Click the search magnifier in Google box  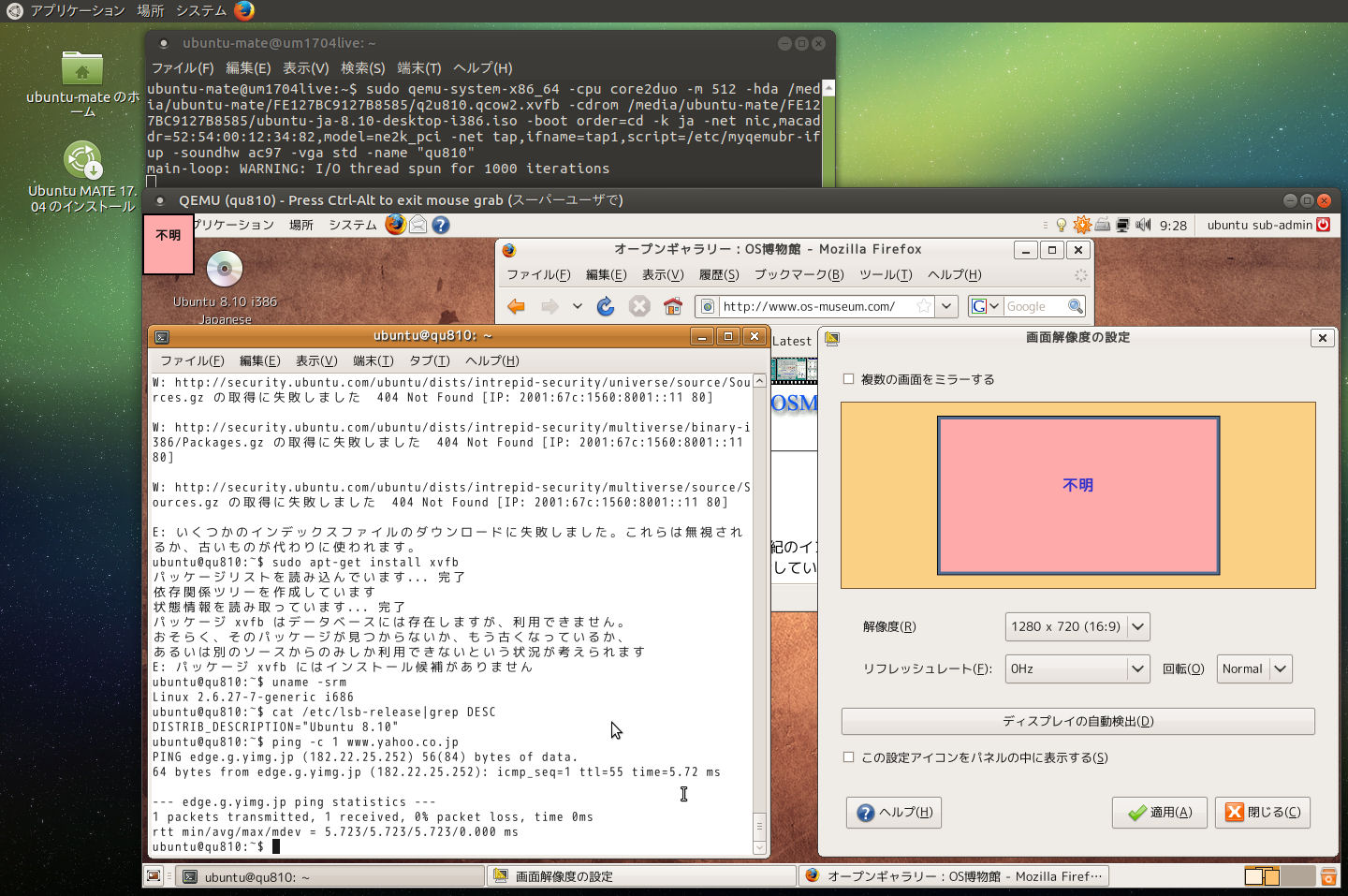click(1076, 306)
